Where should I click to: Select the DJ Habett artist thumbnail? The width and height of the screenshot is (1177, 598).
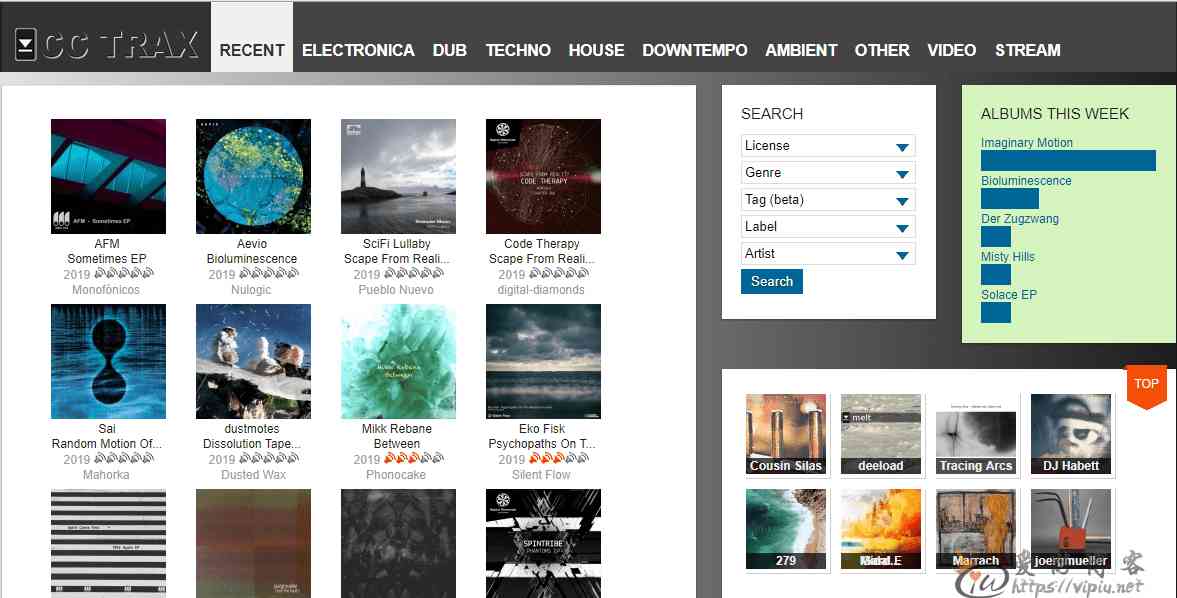point(1071,434)
